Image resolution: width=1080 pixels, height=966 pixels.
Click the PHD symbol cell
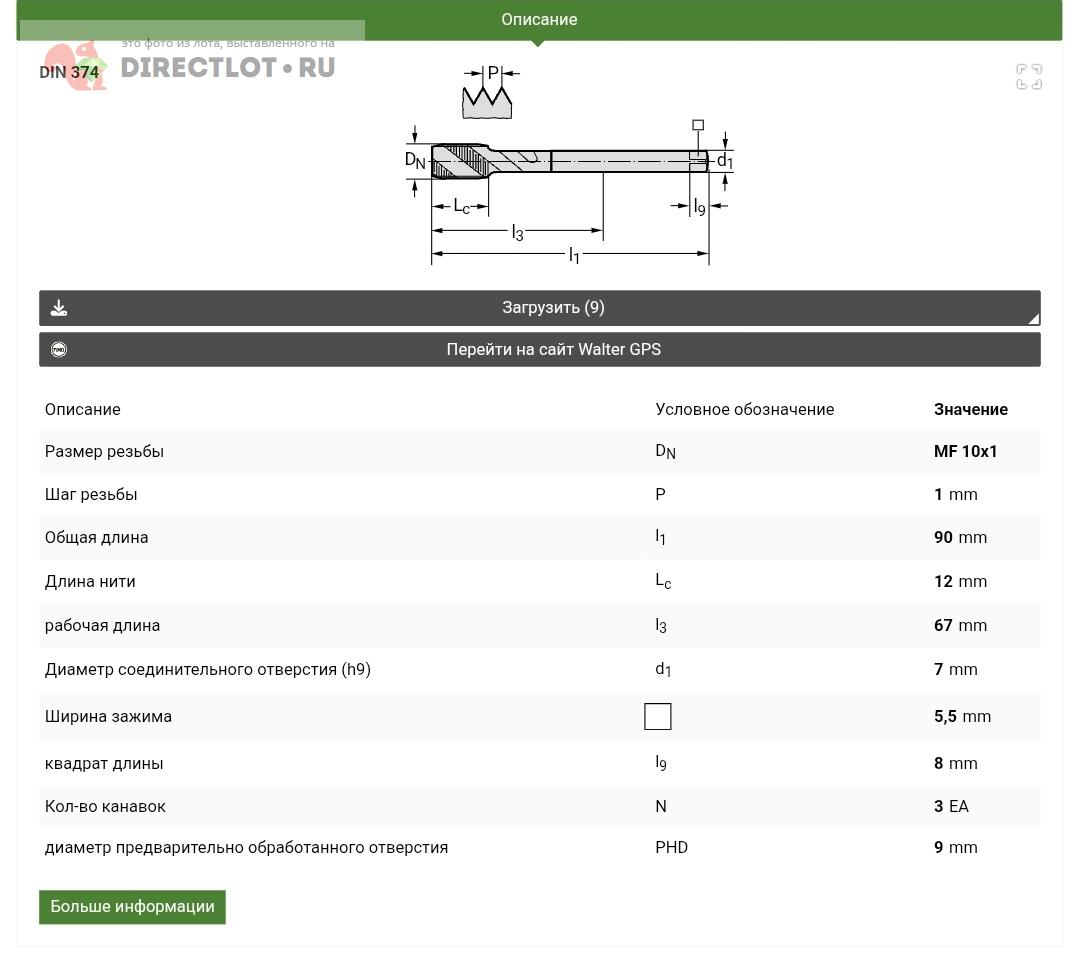(671, 847)
